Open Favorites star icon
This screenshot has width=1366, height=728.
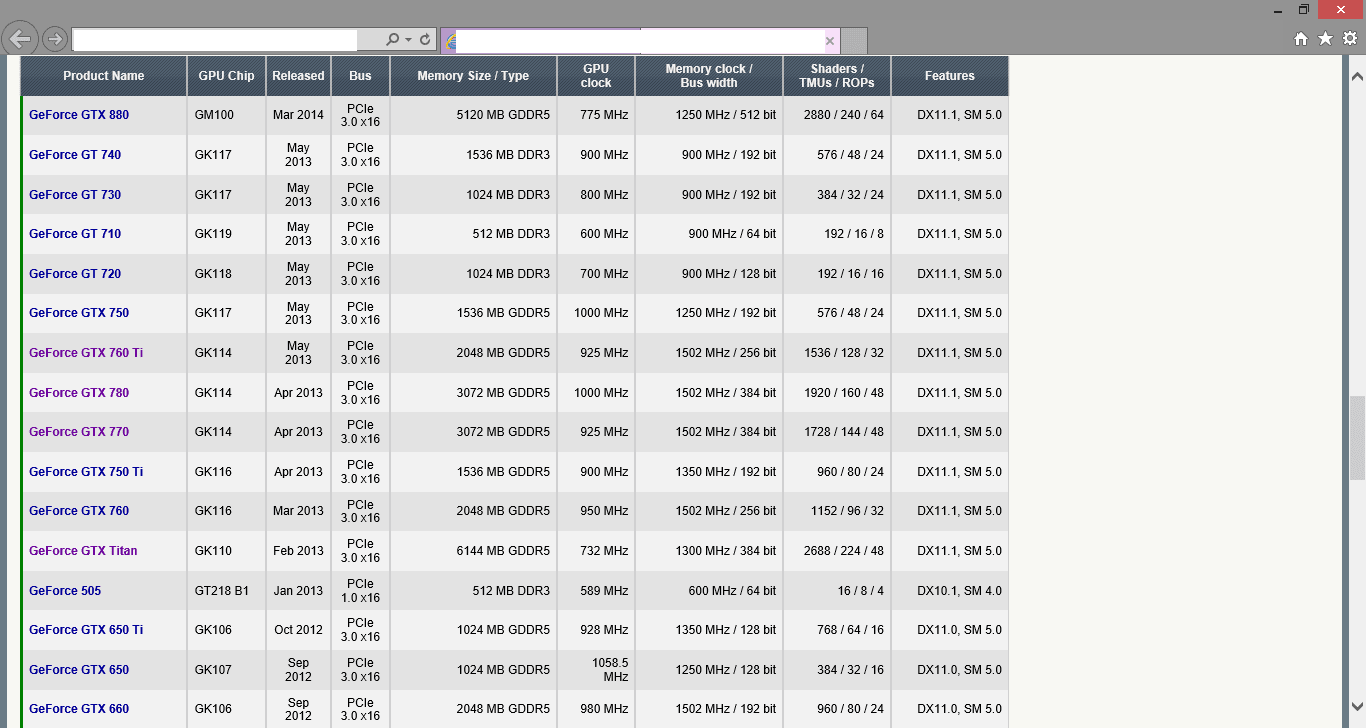(1325, 39)
